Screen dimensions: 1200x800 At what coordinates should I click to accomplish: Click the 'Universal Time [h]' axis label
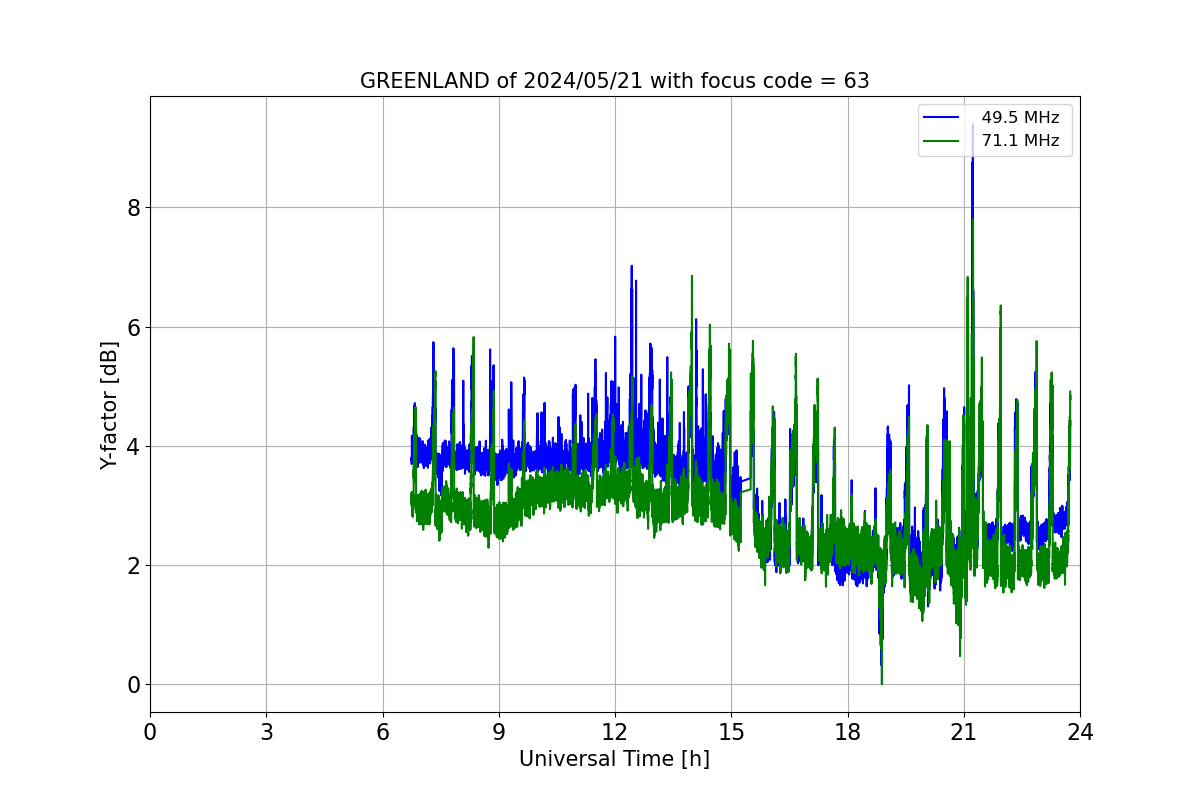coord(614,759)
